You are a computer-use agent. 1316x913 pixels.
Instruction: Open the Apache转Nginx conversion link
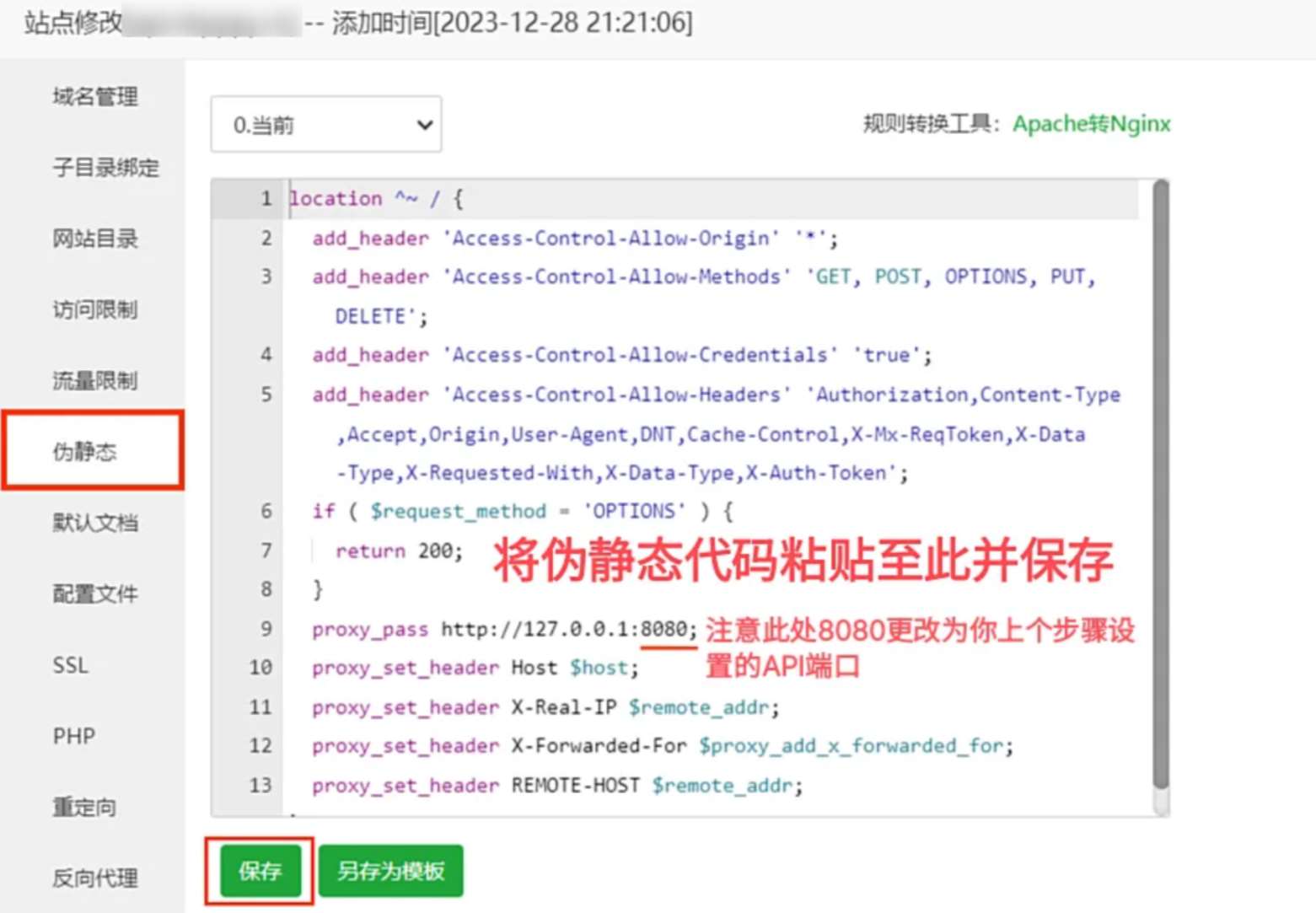click(1091, 124)
